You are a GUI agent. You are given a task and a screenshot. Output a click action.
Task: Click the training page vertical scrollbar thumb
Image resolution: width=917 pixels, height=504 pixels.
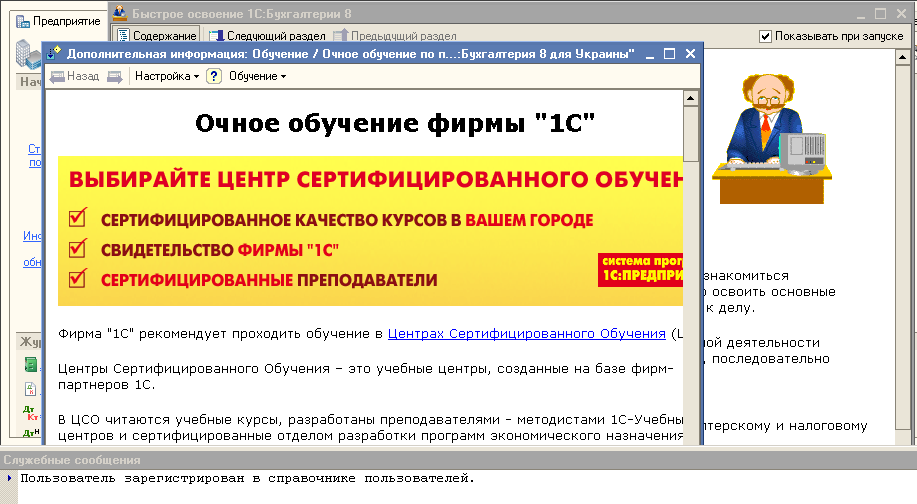point(691,134)
